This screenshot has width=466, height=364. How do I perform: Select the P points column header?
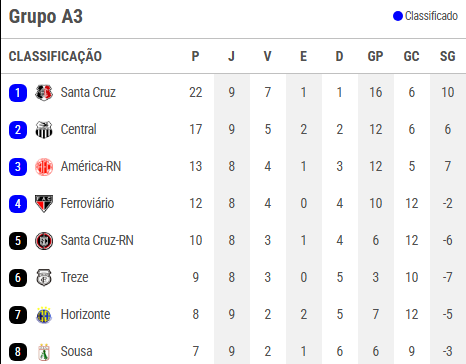pyautogui.click(x=195, y=56)
